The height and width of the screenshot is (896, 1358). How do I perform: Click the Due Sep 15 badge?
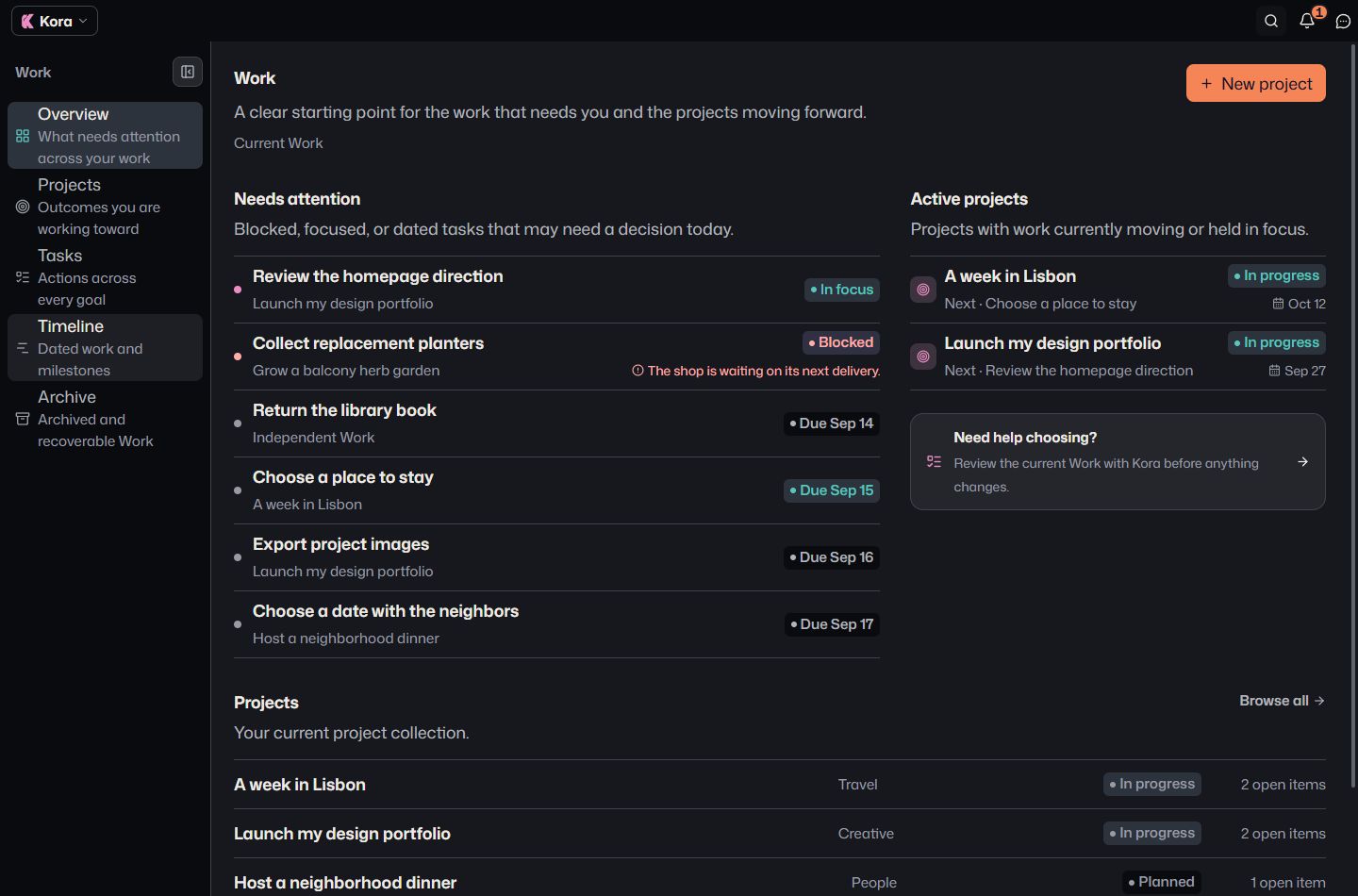[832, 490]
